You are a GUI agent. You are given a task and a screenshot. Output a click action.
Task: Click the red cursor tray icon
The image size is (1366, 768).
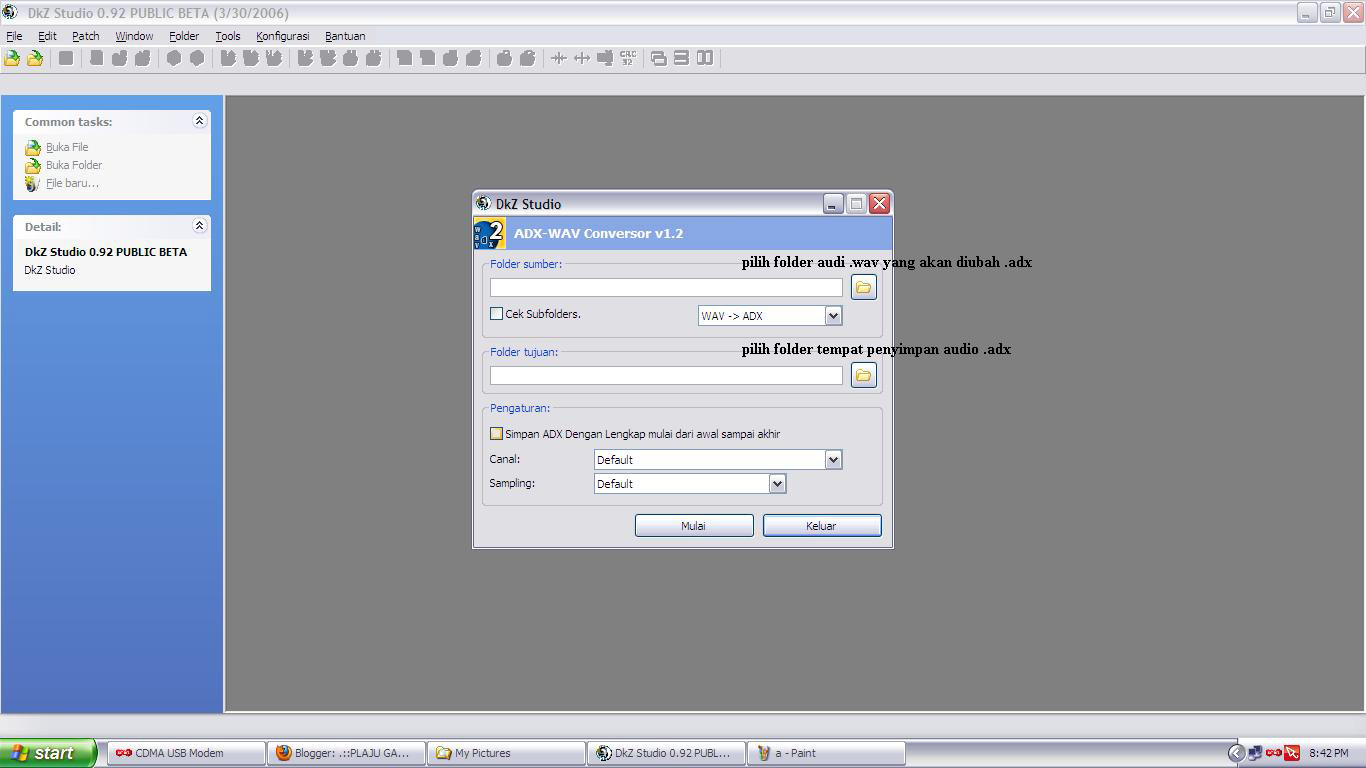[x=1292, y=753]
